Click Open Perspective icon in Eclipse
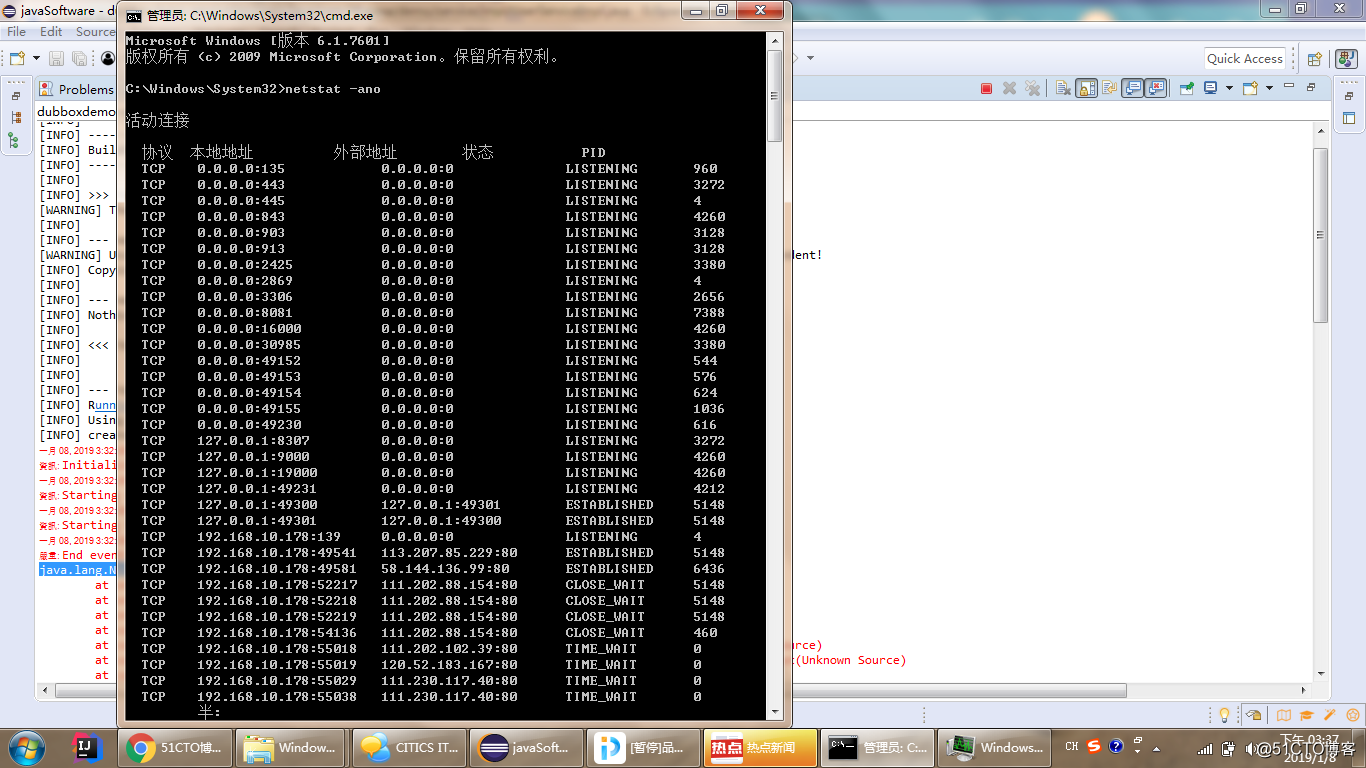This screenshot has width=1366, height=768. point(1314,59)
